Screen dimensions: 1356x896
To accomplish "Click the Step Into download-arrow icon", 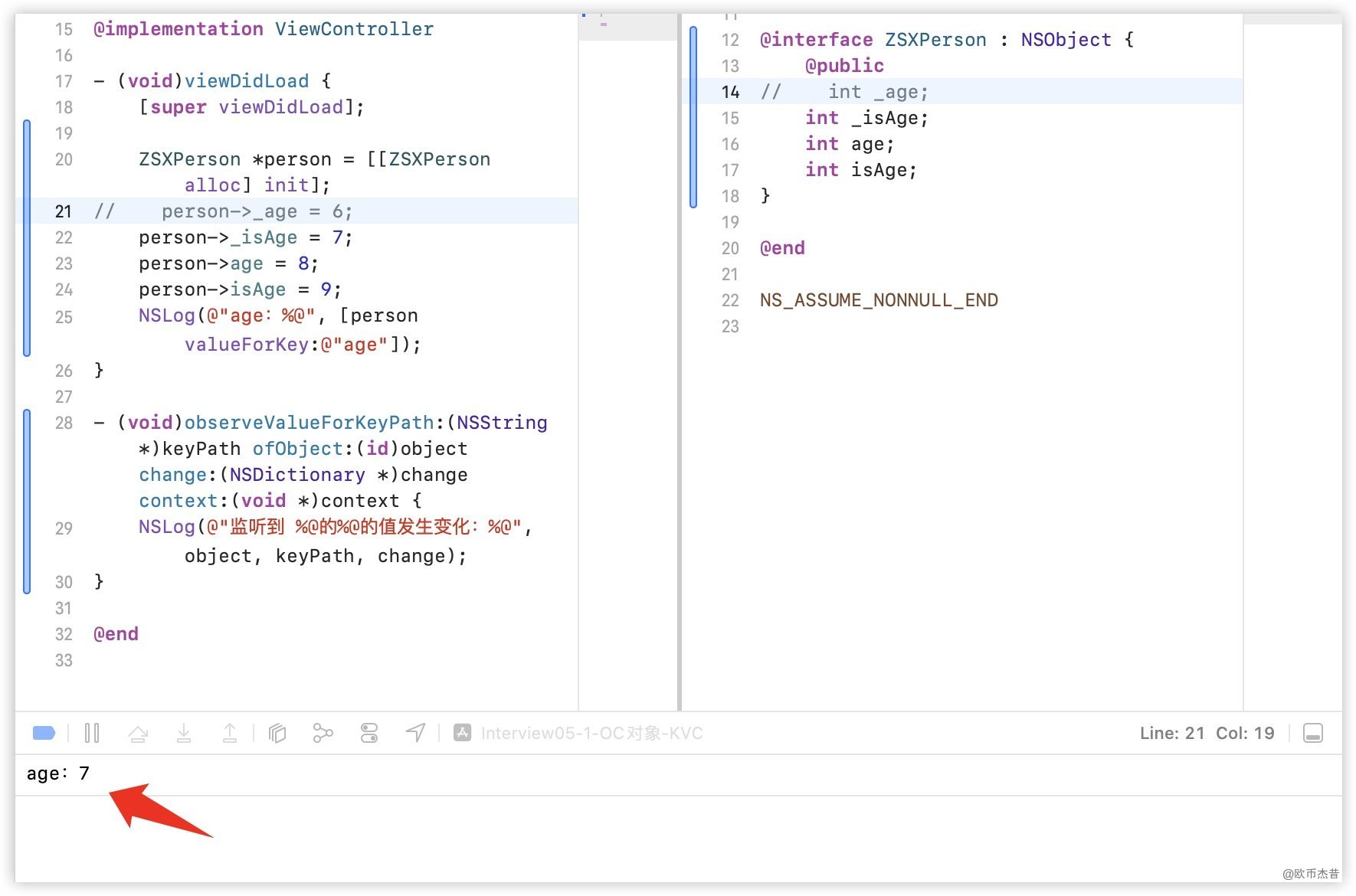I will click(x=184, y=733).
